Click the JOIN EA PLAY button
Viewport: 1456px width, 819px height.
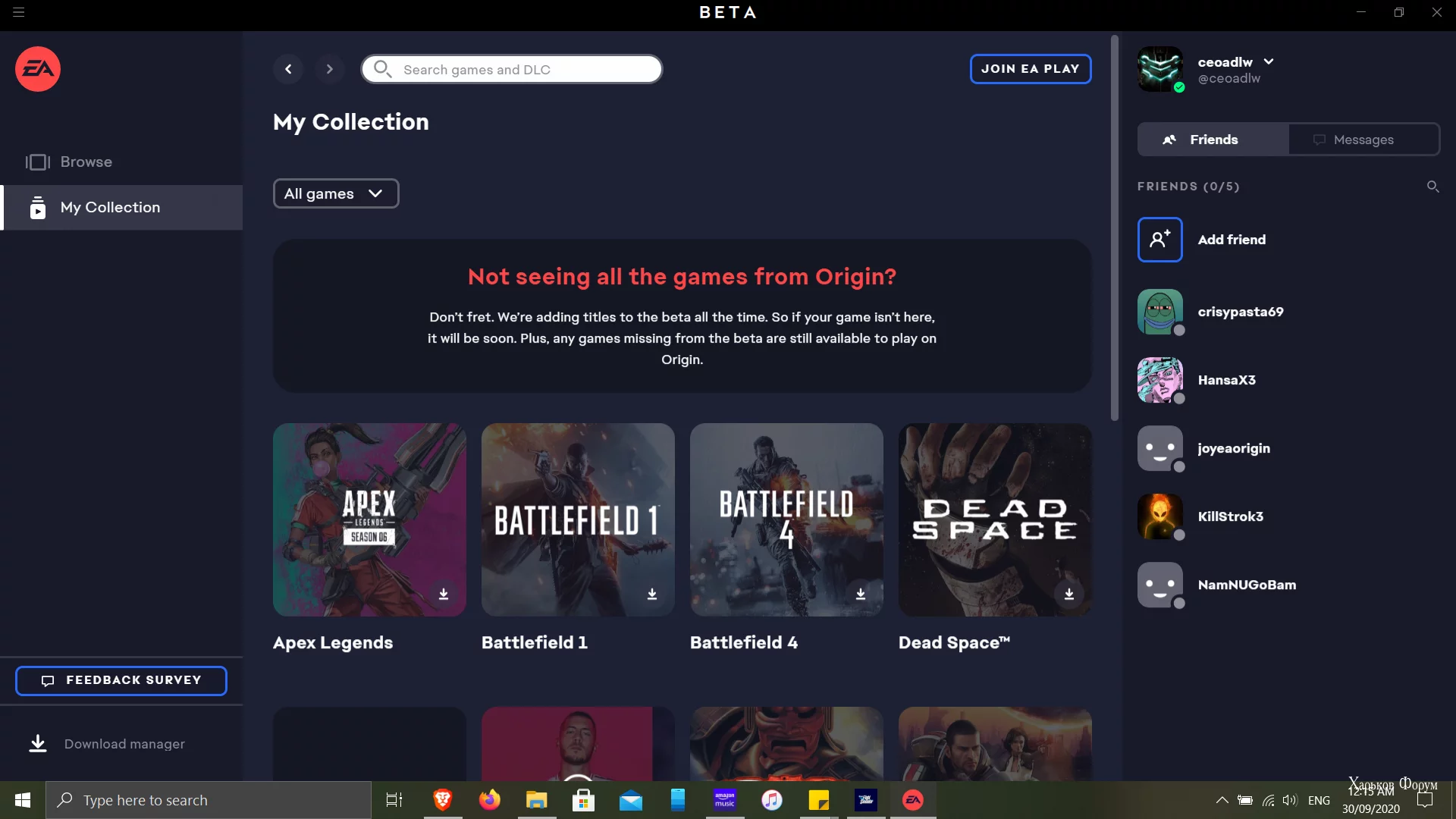point(1030,69)
